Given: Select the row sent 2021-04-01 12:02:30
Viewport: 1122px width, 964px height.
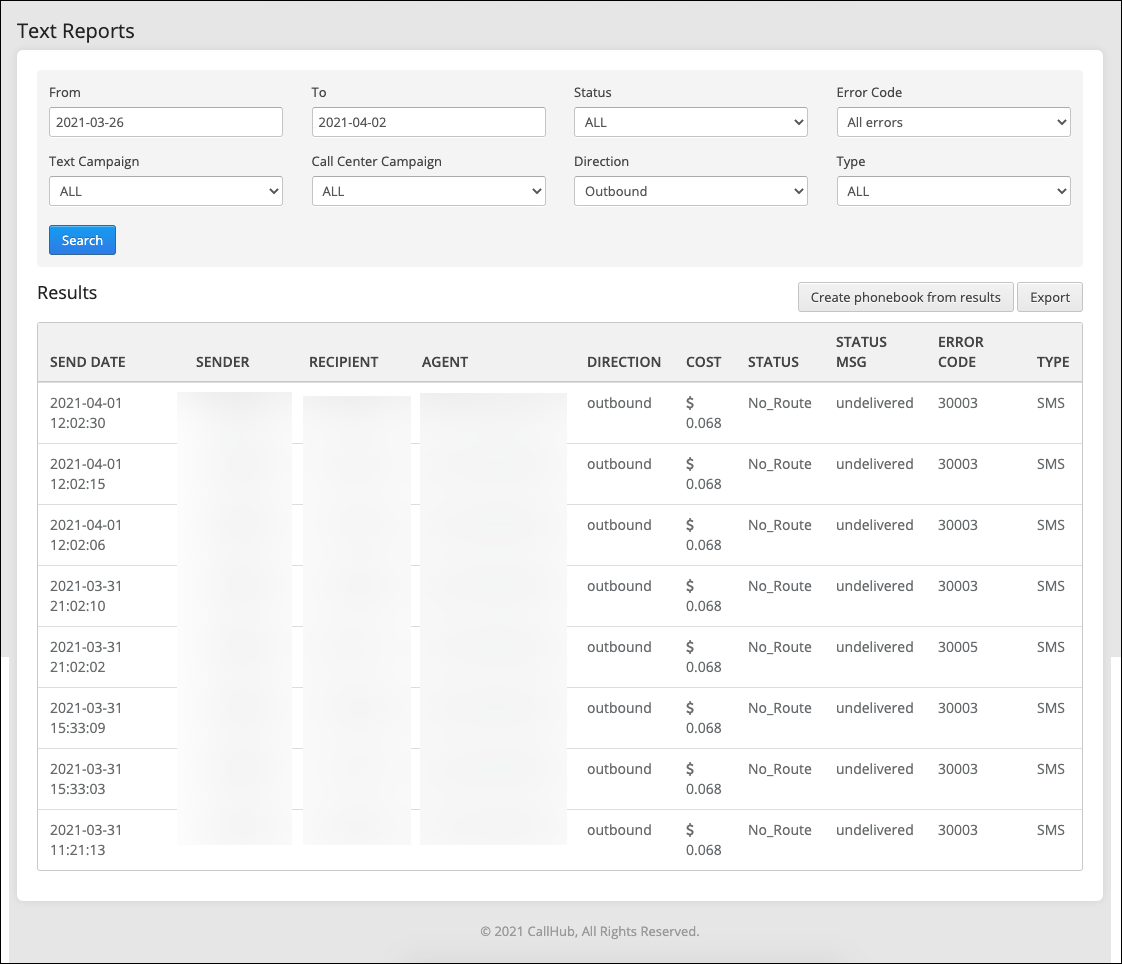Looking at the screenshot, I should click(x=560, y=413).
